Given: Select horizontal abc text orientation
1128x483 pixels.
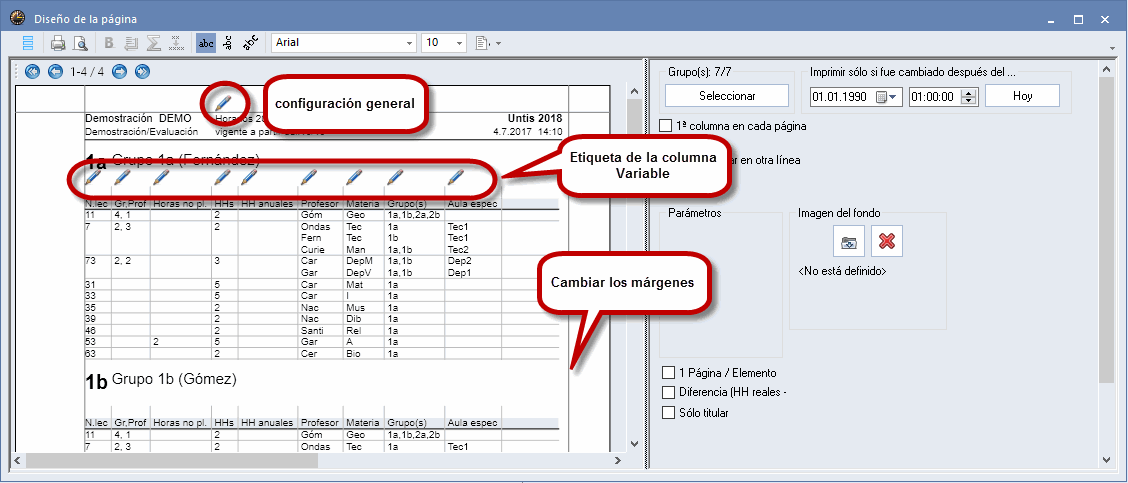Looking at the screenshot, I should [x=206, y=43].
